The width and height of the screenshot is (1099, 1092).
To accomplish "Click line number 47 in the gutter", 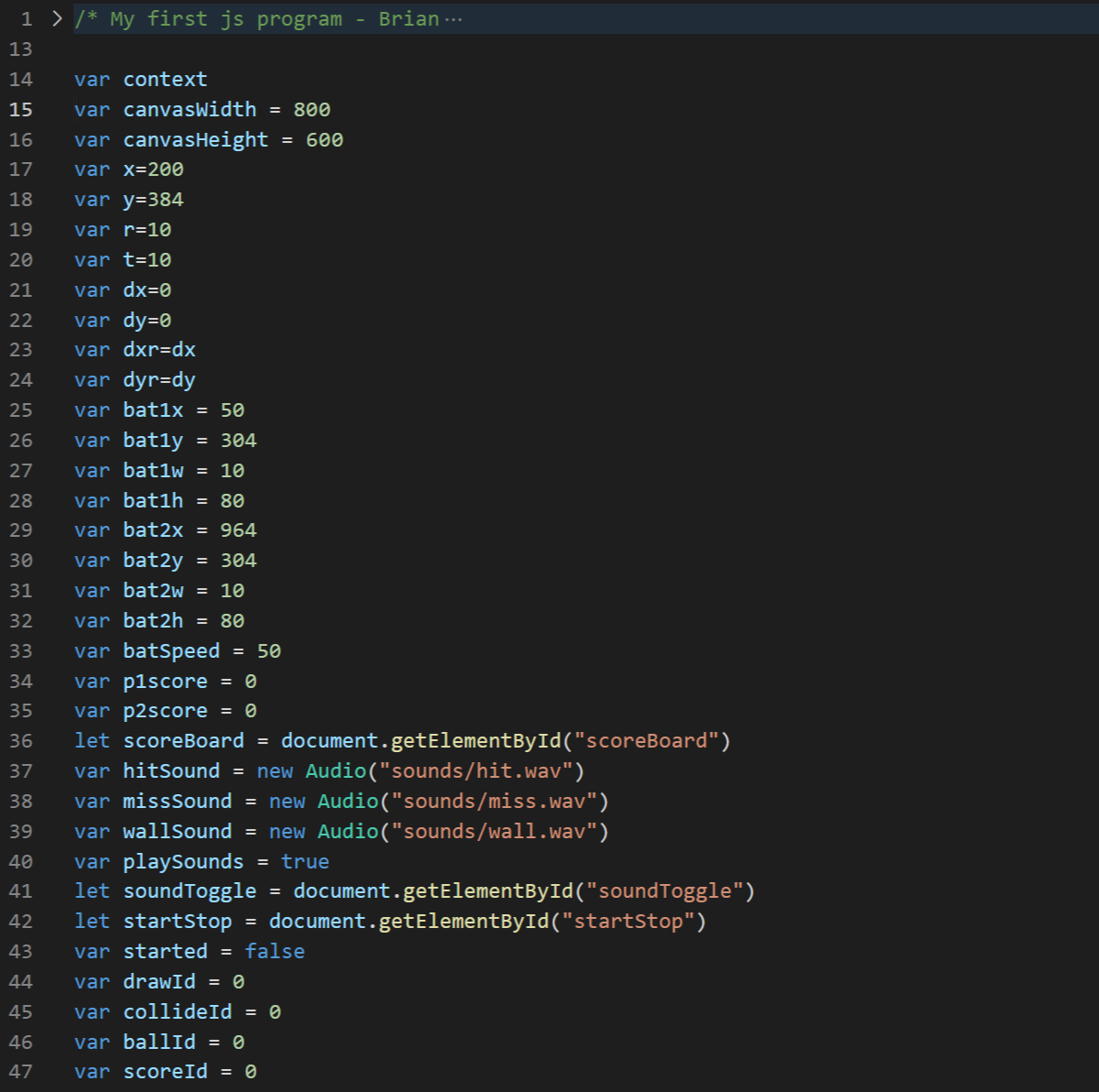I will (21, 1072).
